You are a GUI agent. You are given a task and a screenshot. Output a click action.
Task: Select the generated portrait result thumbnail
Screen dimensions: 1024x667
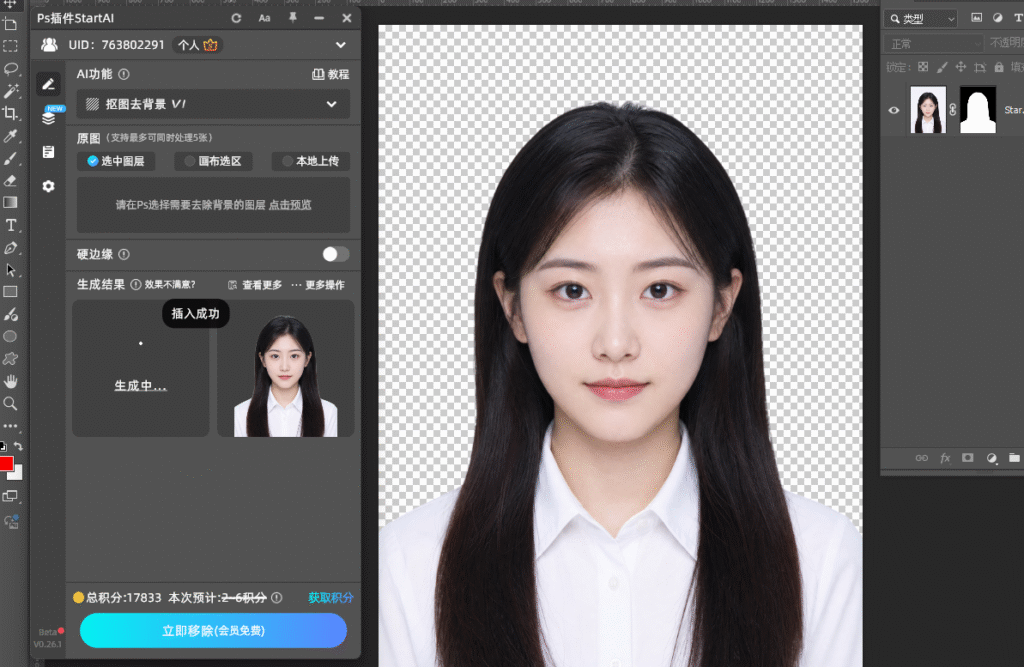(x=286, y=369)
